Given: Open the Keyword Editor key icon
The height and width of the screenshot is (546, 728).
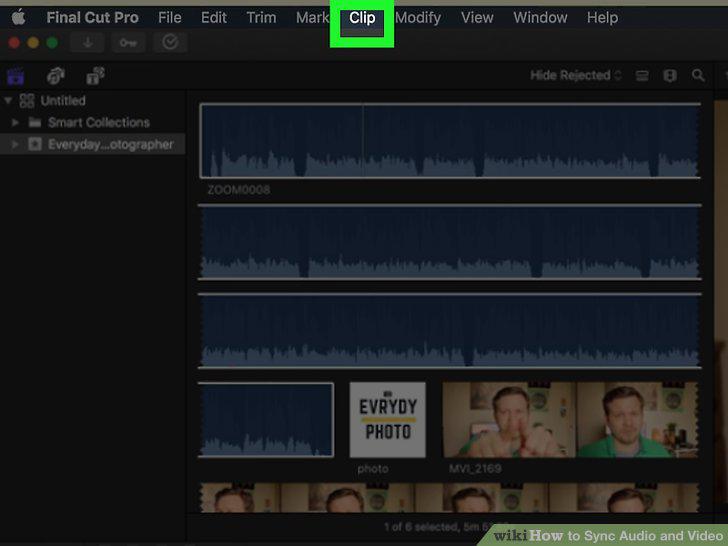Looking at the screenshot, I should pos(128,43).
